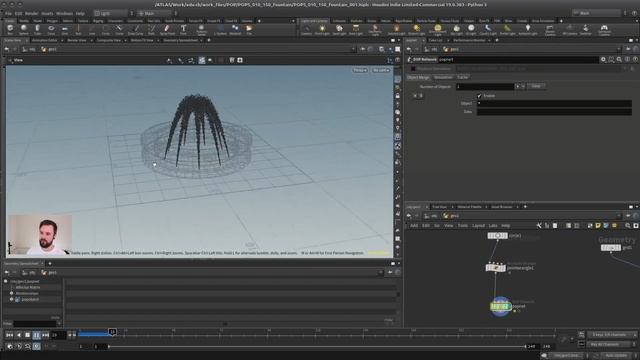Select the Torus shelf tool
This screenshot has height=360, width=640.
(x=51, y=29)
